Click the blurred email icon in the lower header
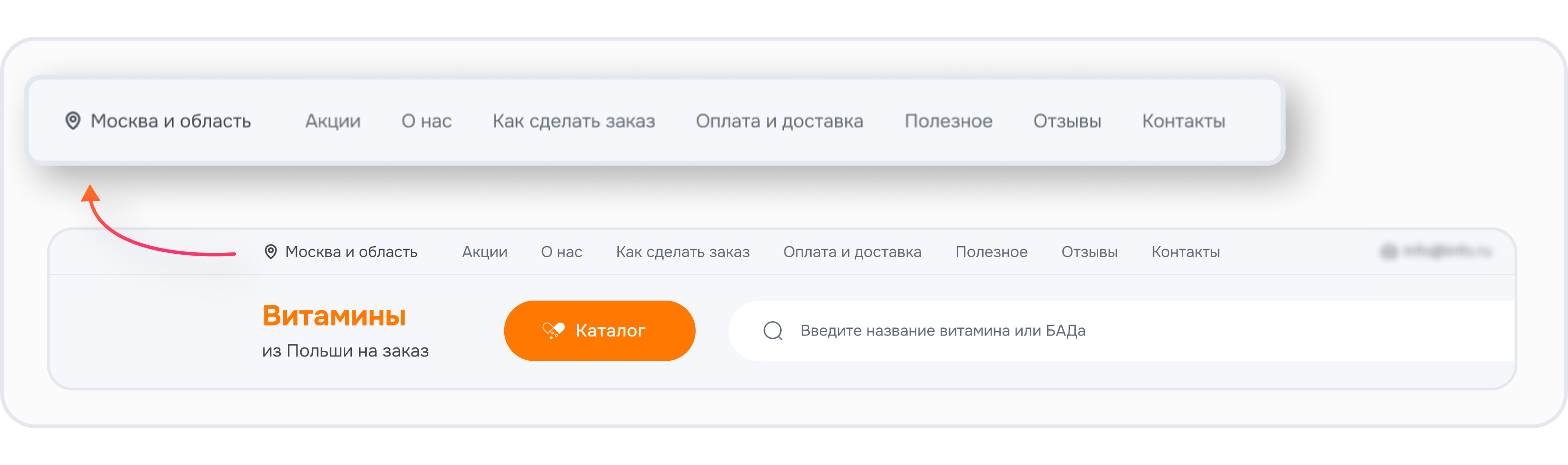Screen dimensions: 1568x465 (1388, 251)
